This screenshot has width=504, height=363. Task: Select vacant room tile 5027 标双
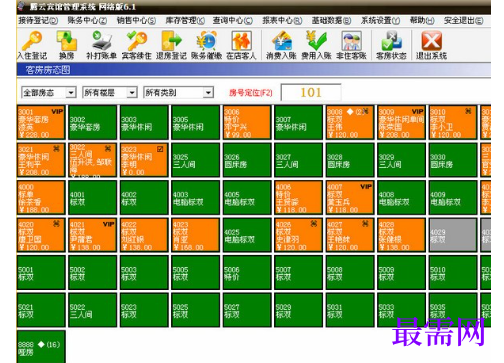click(247, 310)
